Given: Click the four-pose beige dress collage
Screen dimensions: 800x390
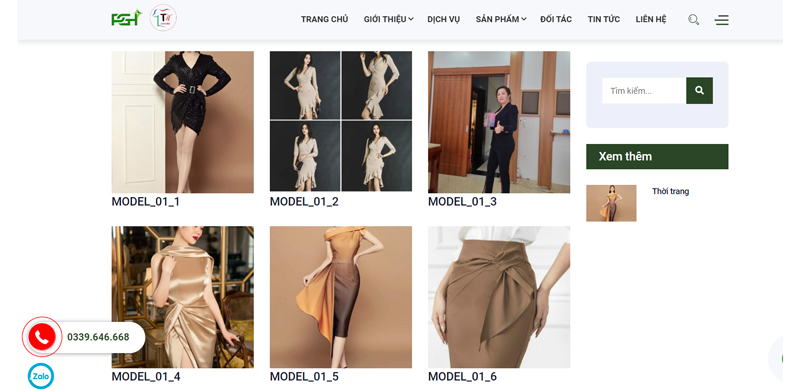Looking at the screenshot, I should (341, 121).
